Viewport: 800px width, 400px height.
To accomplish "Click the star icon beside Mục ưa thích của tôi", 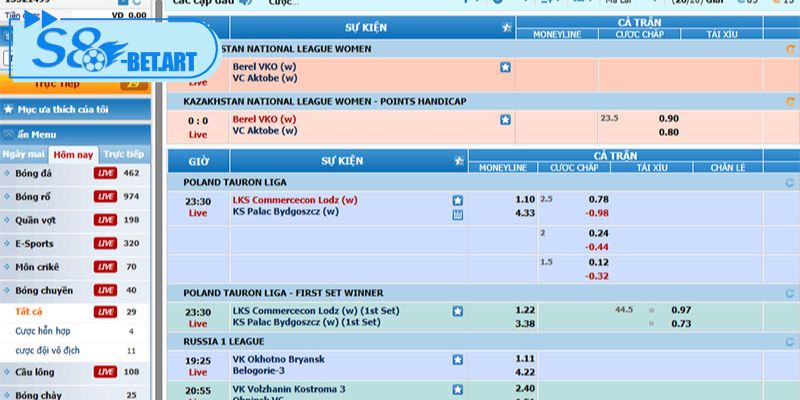I will point(8,109).
